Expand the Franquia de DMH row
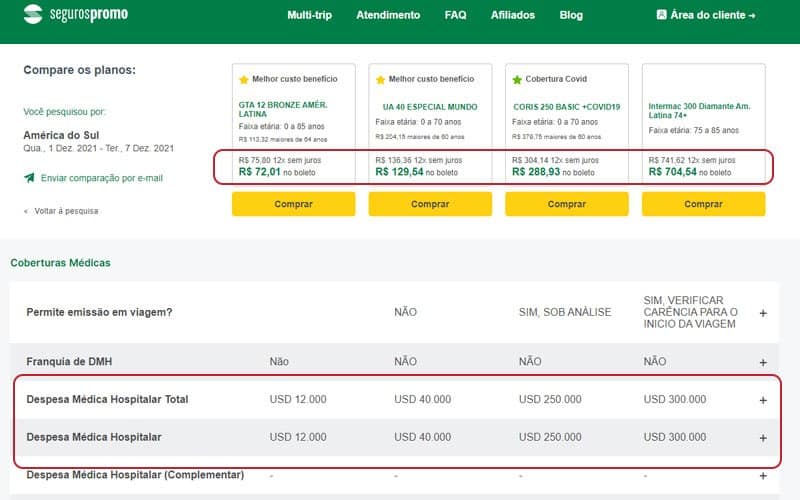This screenshot has width=800, height=500. pyautogui.click(x=763, y=362)
